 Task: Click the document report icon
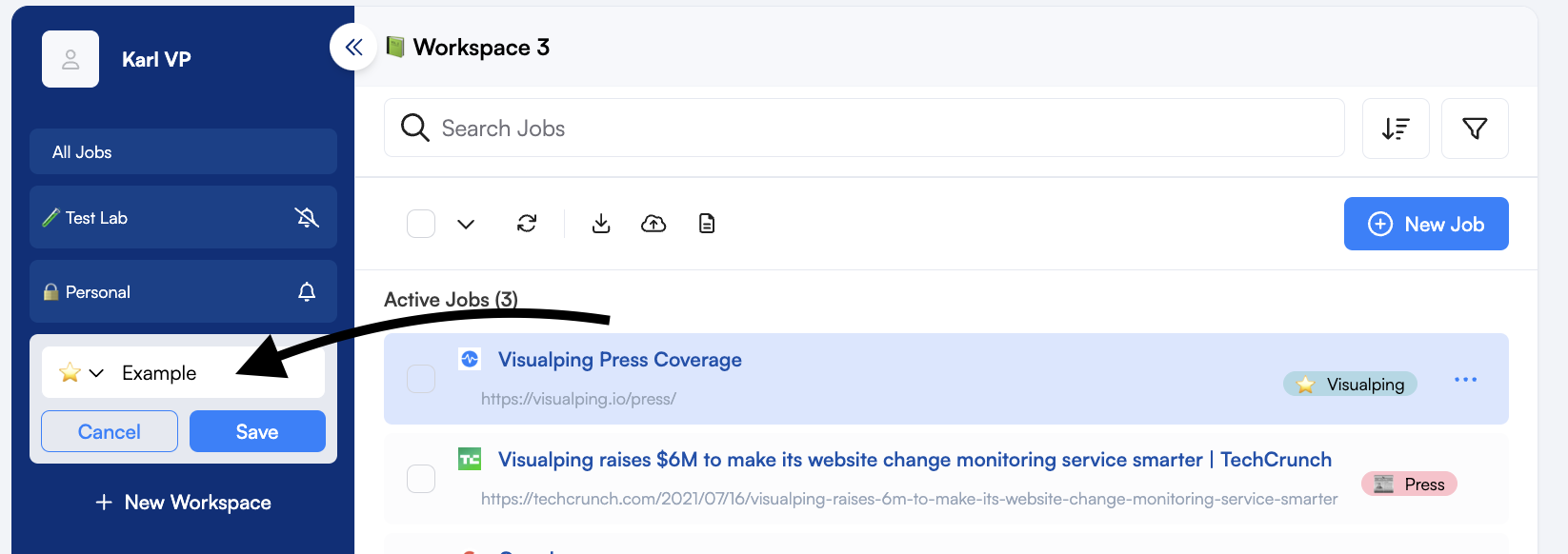point(707,223)
